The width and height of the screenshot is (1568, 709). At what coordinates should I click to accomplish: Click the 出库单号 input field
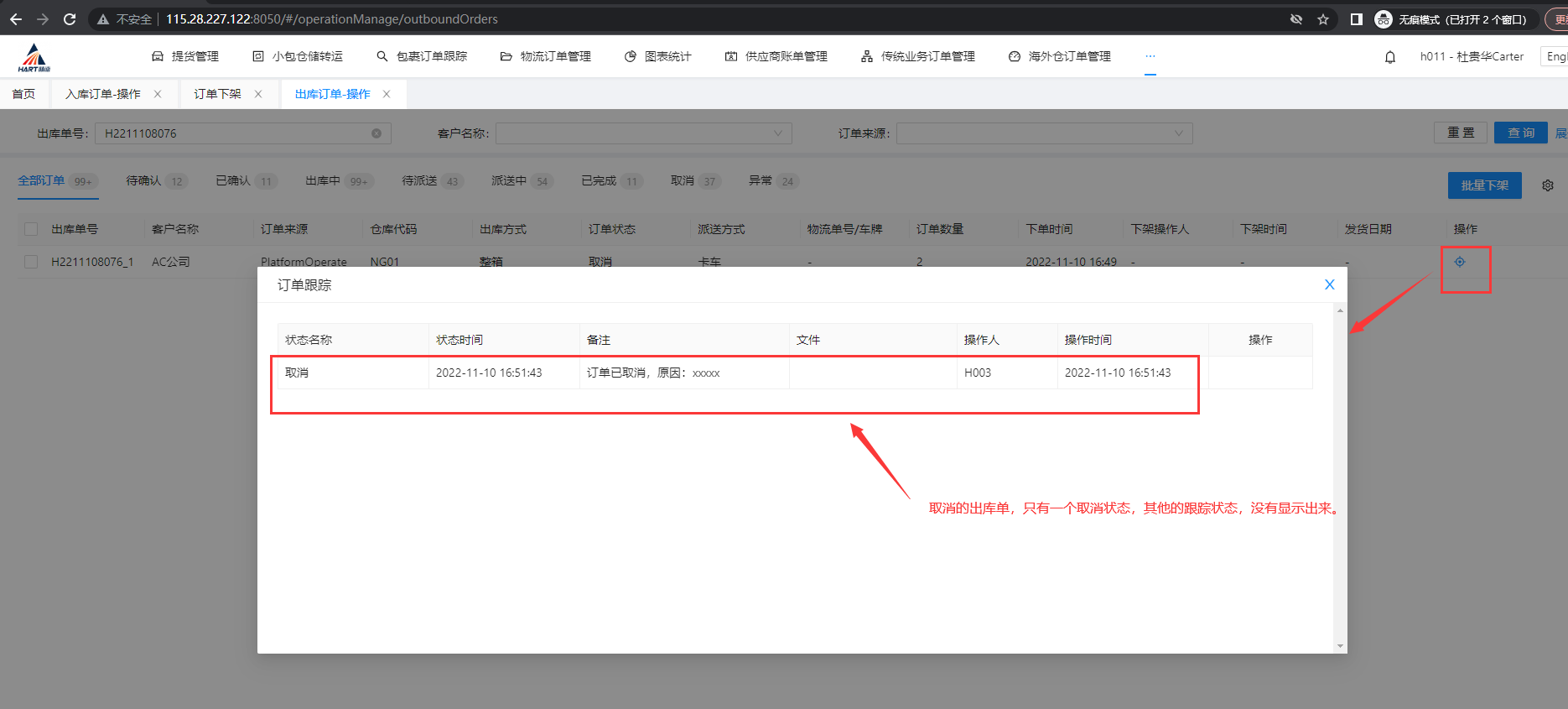point(235,133)
